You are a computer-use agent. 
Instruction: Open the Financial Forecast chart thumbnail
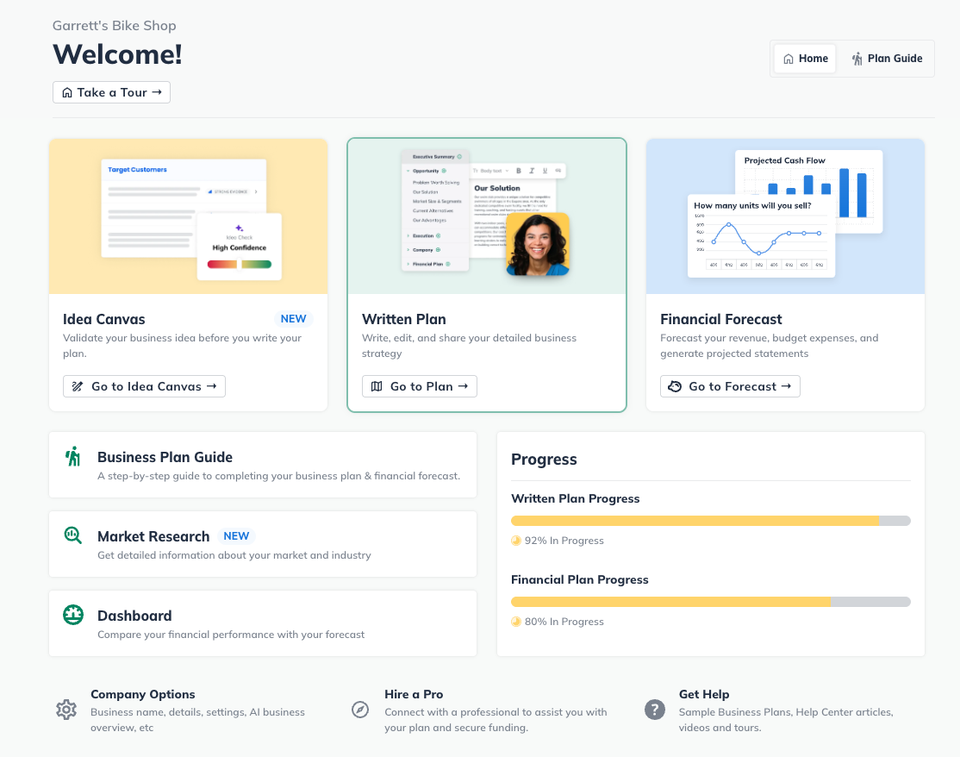[785, 216]
